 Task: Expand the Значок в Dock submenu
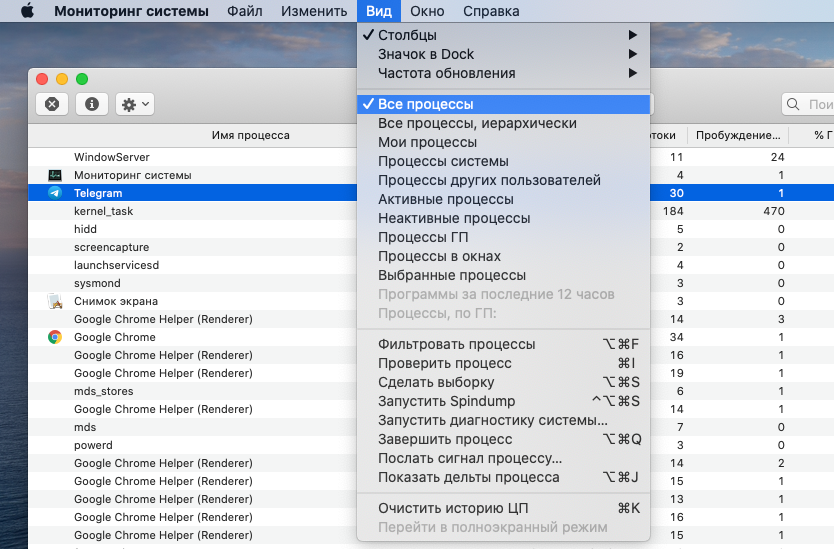(503, 54)
